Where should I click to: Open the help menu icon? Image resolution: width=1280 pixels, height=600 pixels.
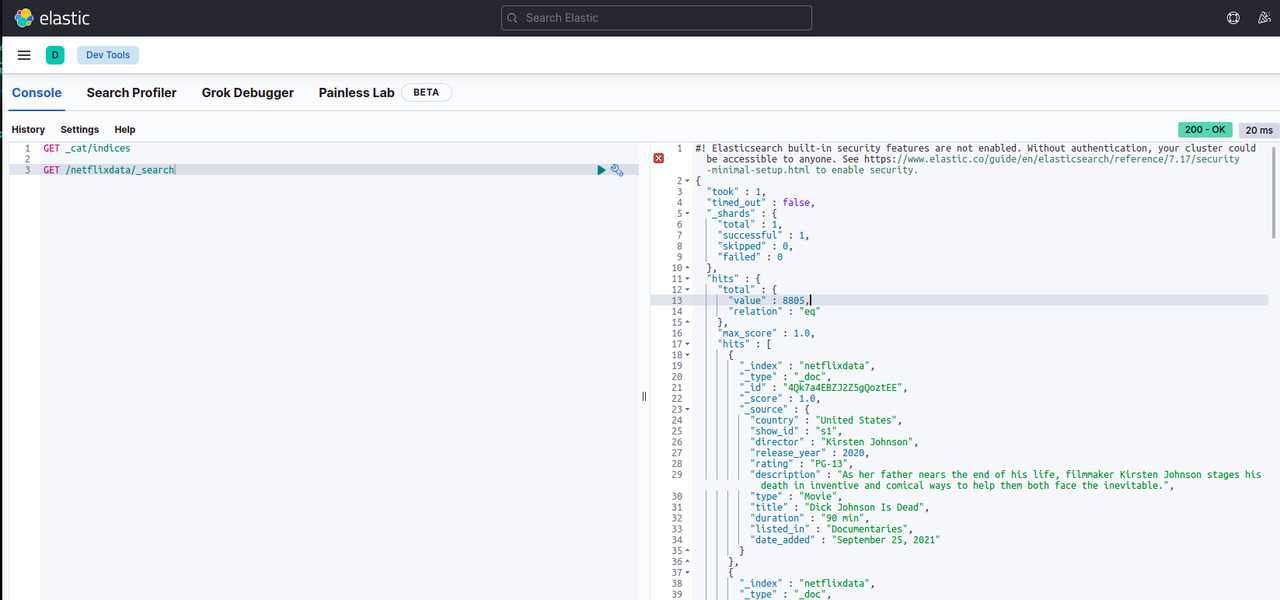coord(1233,18)
